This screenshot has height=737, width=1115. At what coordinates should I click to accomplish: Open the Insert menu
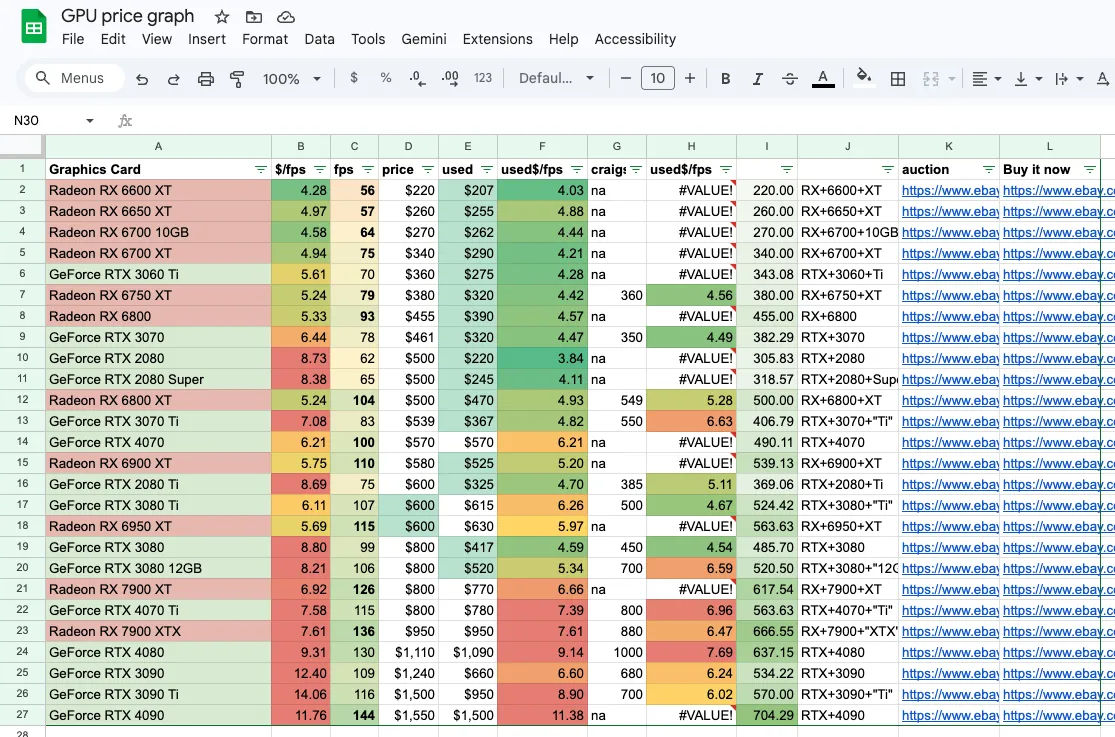click(207, 39)
